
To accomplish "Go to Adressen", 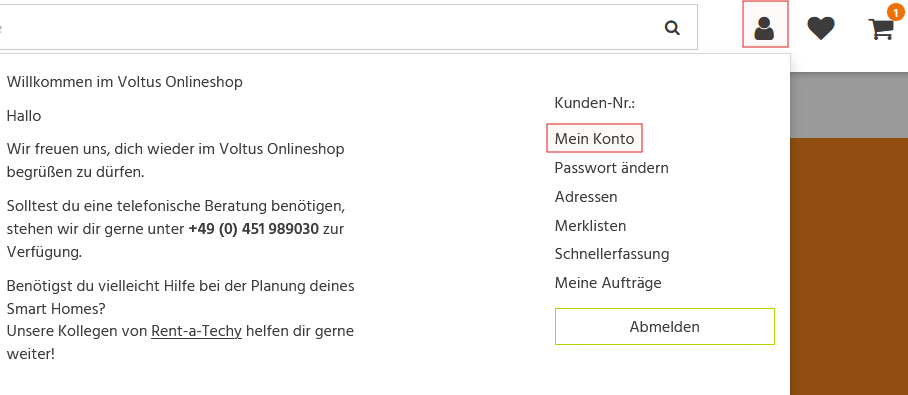I will 586,196.
